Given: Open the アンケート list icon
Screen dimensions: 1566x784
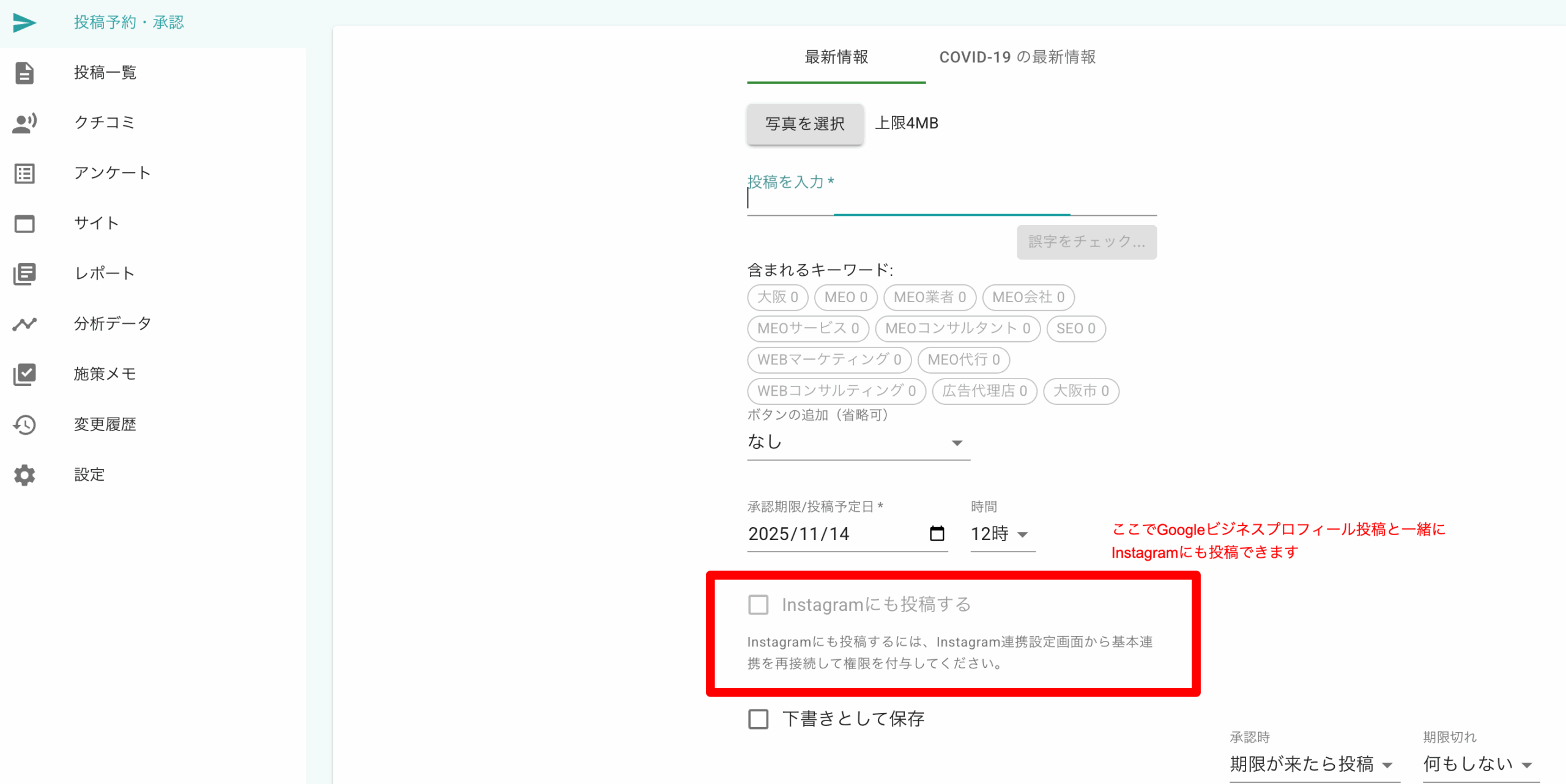Looking at the screenshot, I should click(x=24, y=173).
